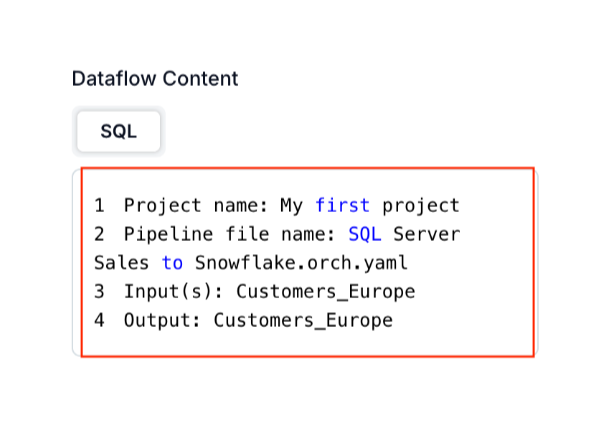Click line number 2 in code block
602x442 pixels.
[x=99, y=235]
